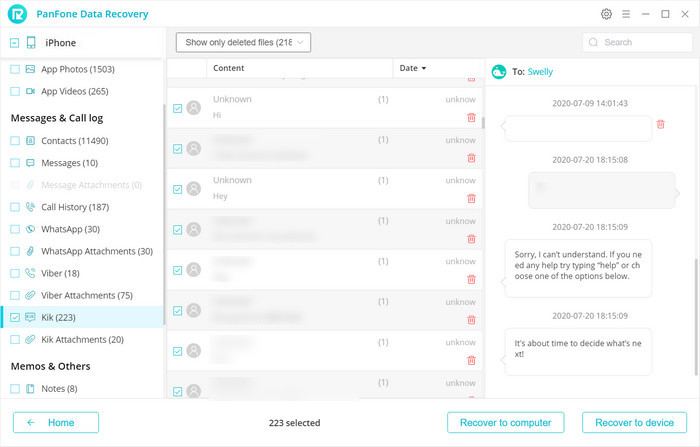The width and height of the screenshot is (700, 447).
Task: Click the message list scrollbar
Action: pyautogui.click(x=483, y=122)
